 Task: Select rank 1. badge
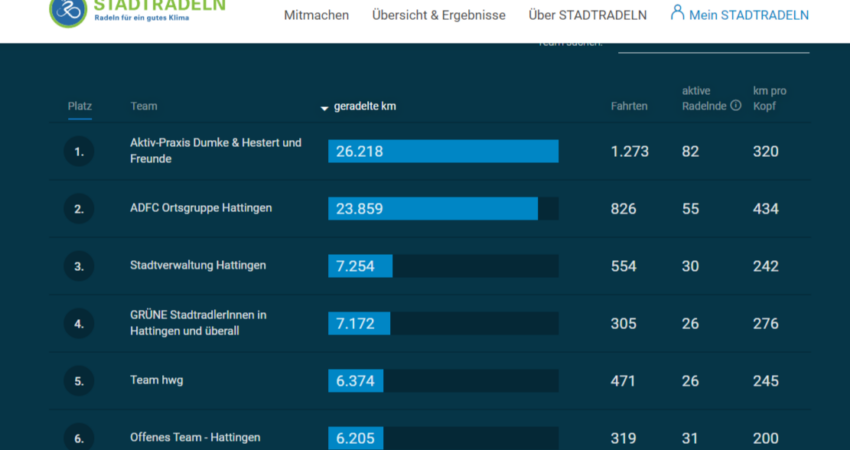[x=79, y=151]
